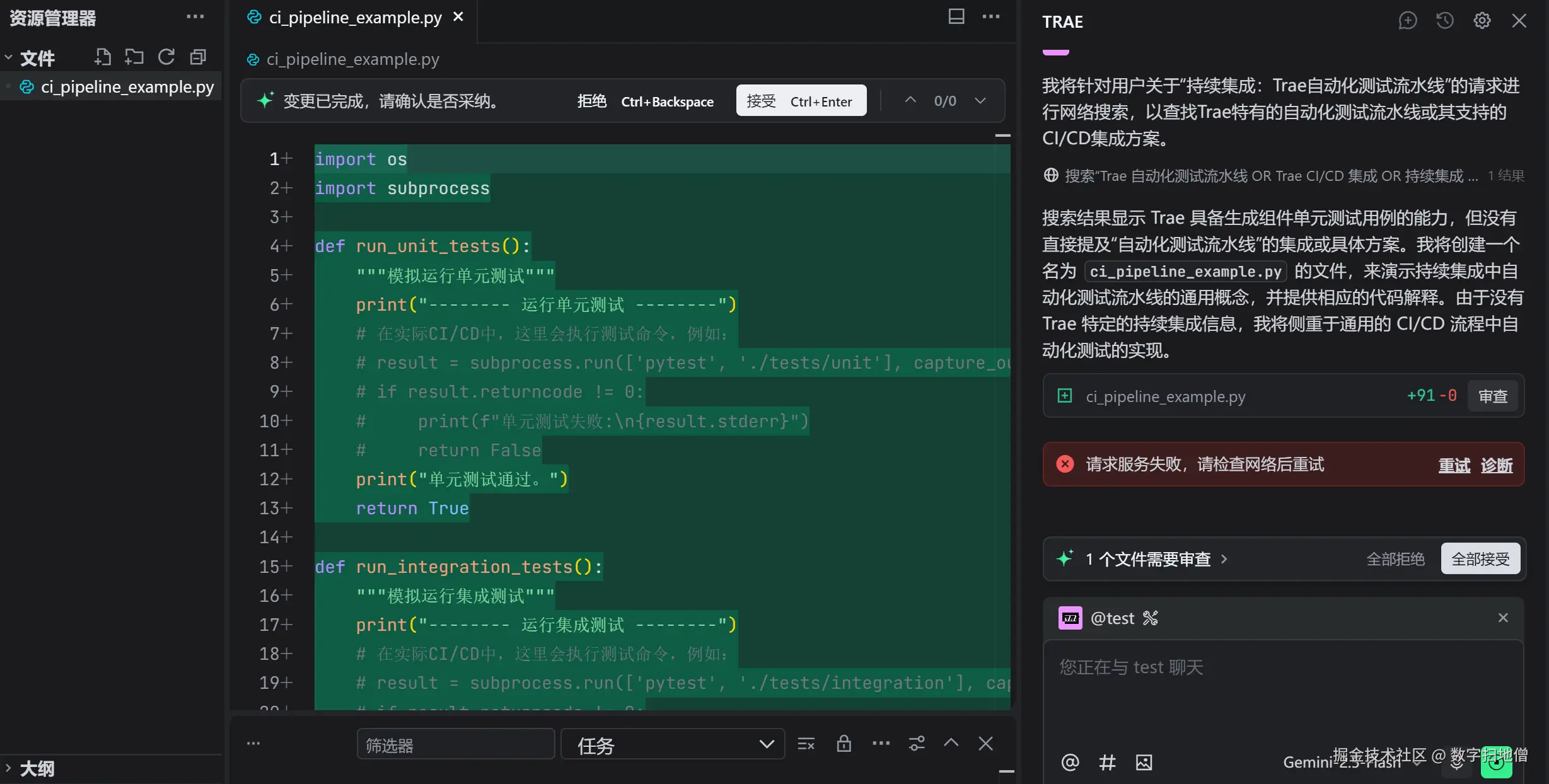
Task: Clear the output panel list
Action: (x=806, y=744)
